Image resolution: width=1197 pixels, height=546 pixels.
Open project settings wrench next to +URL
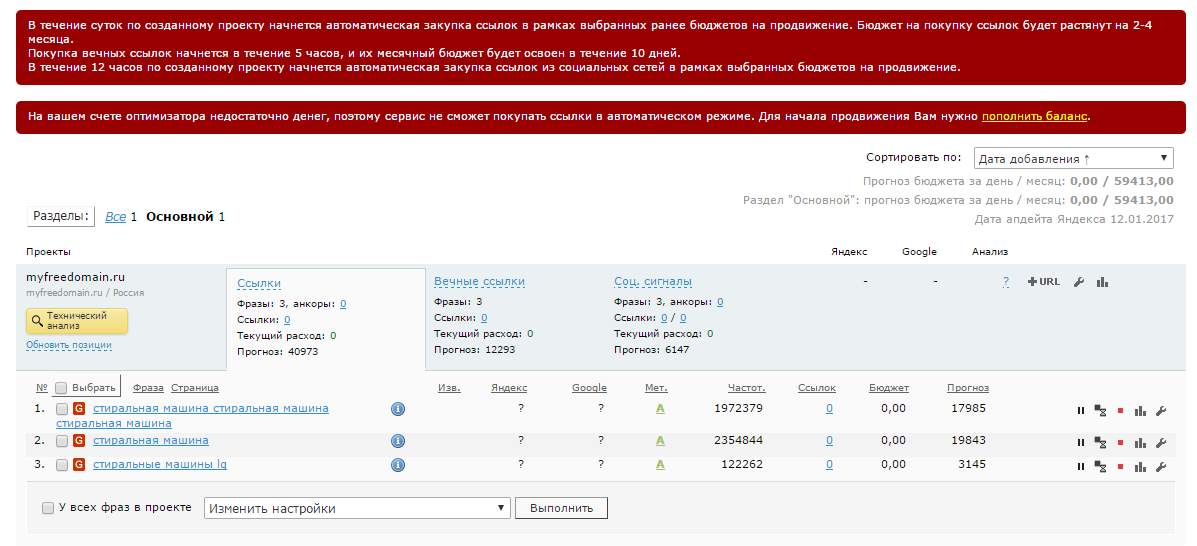[1079, 282]
